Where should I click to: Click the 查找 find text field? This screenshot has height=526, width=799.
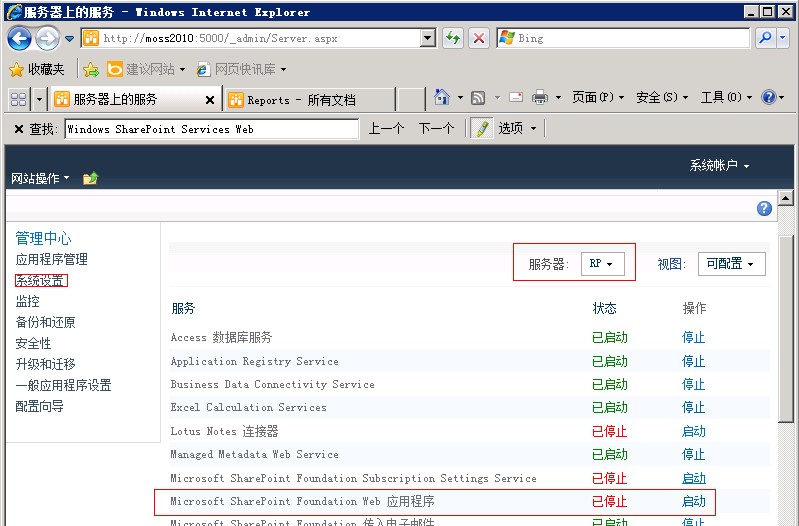click(x=211, y=129)
